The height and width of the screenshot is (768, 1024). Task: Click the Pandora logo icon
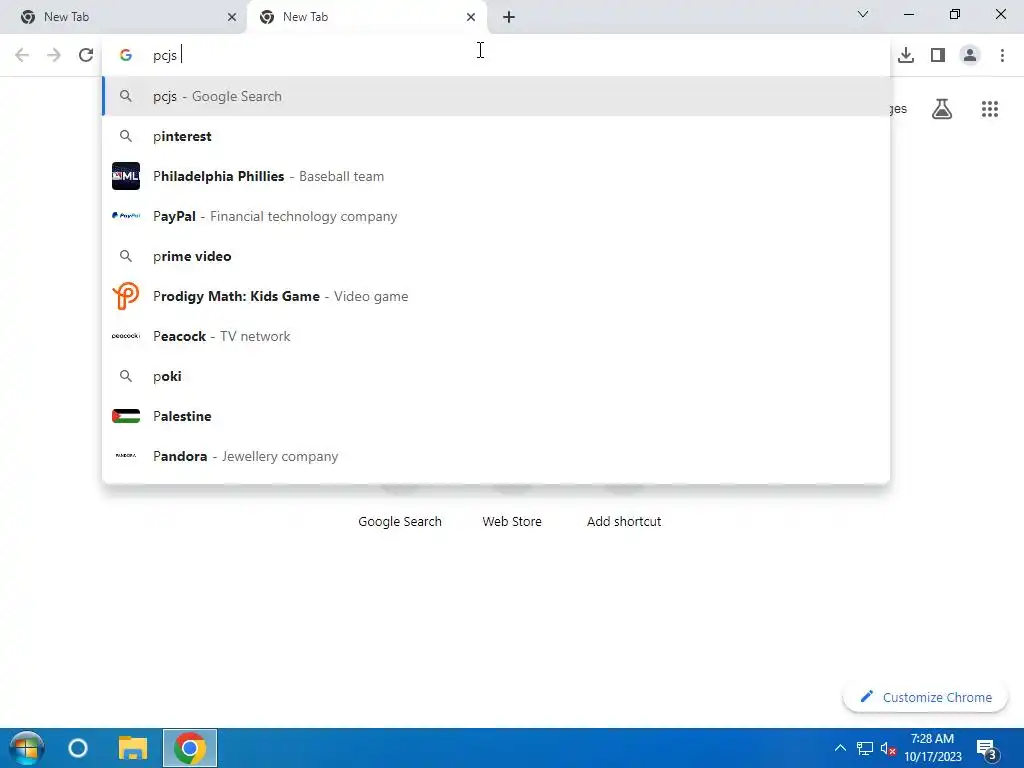(x=126, y=456)
